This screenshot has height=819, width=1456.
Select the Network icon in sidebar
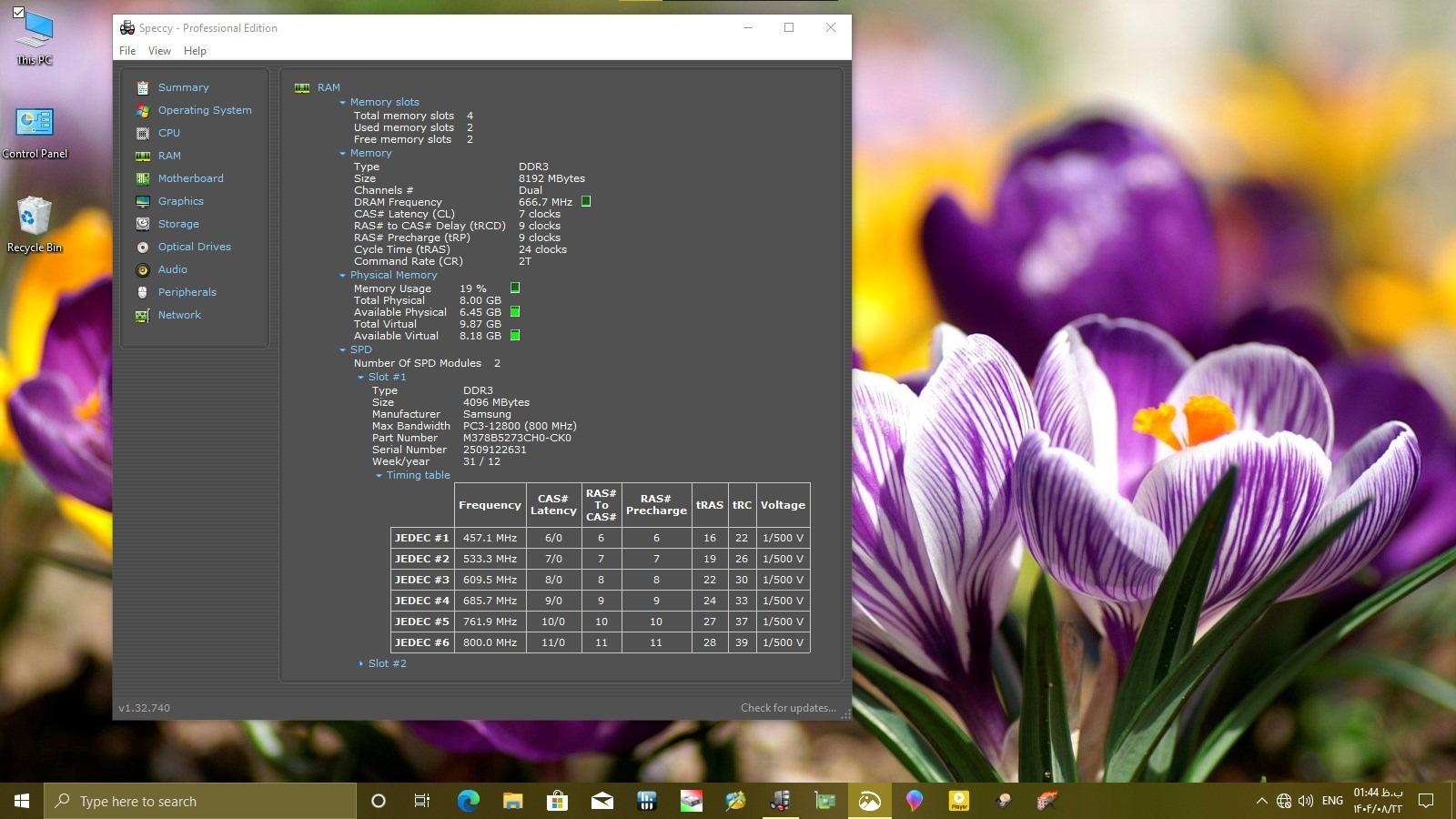pos(143,315)
